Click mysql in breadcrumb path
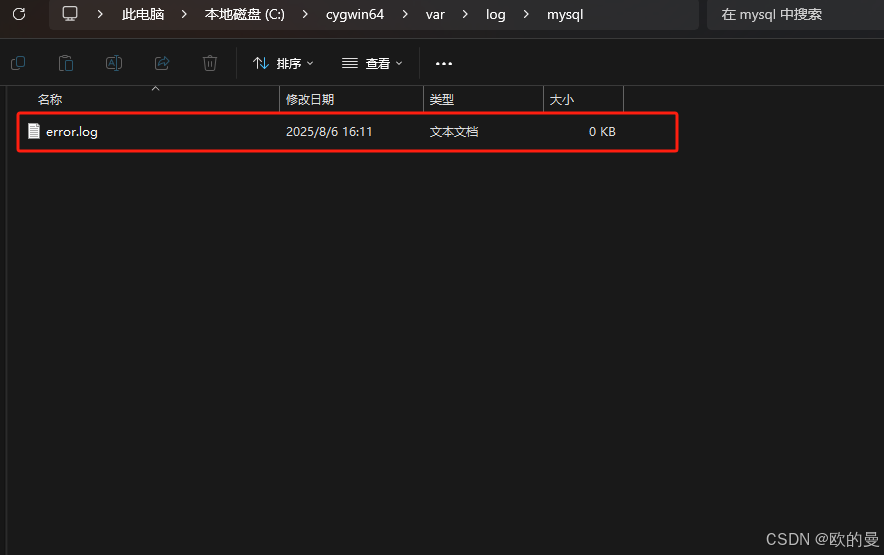 565,15
